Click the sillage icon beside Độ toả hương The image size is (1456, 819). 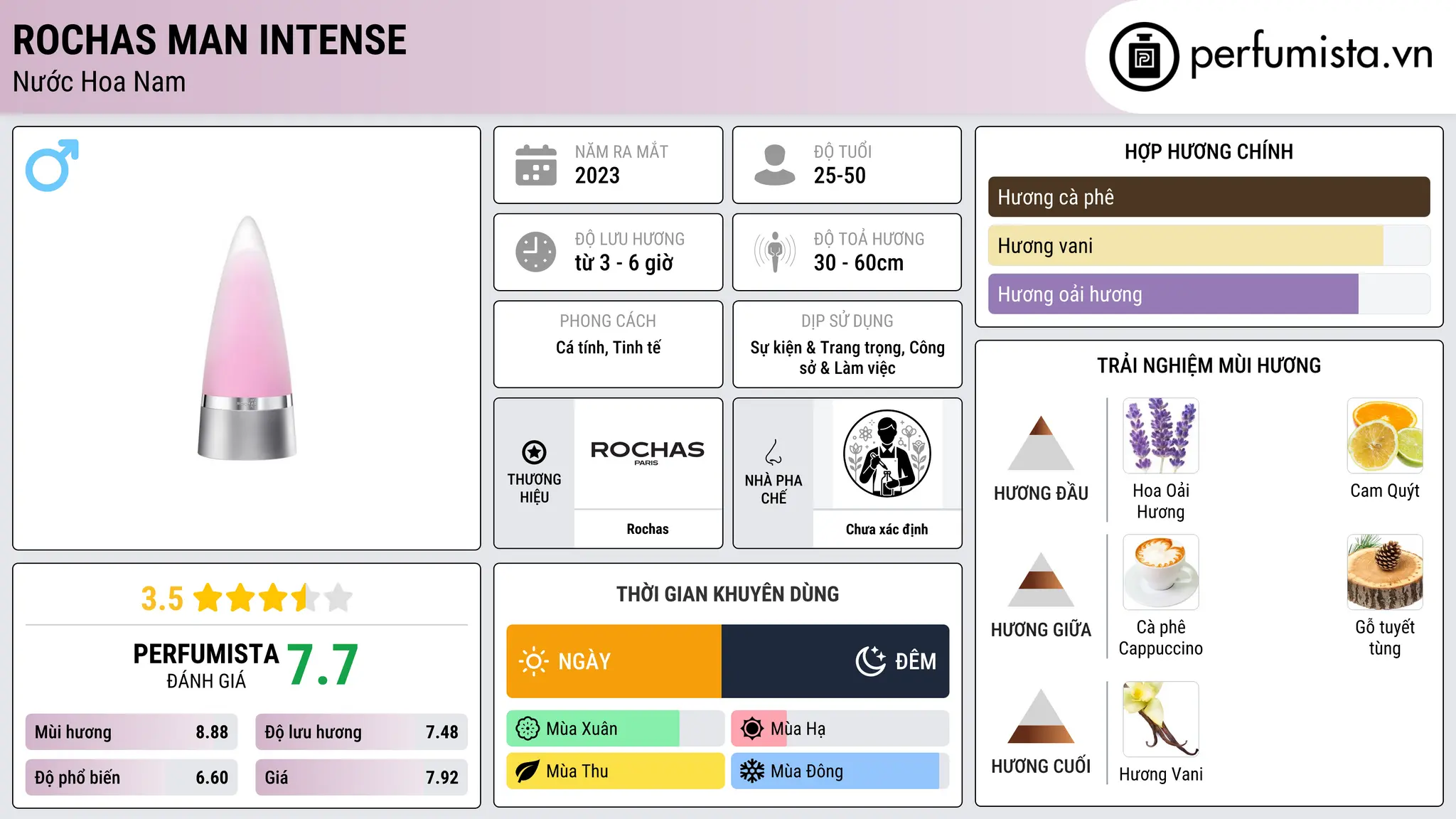click(x=775, y=252)
